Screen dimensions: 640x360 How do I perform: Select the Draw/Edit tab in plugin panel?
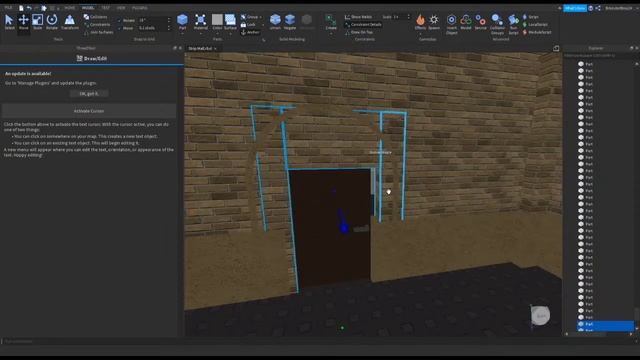(92, 58)
